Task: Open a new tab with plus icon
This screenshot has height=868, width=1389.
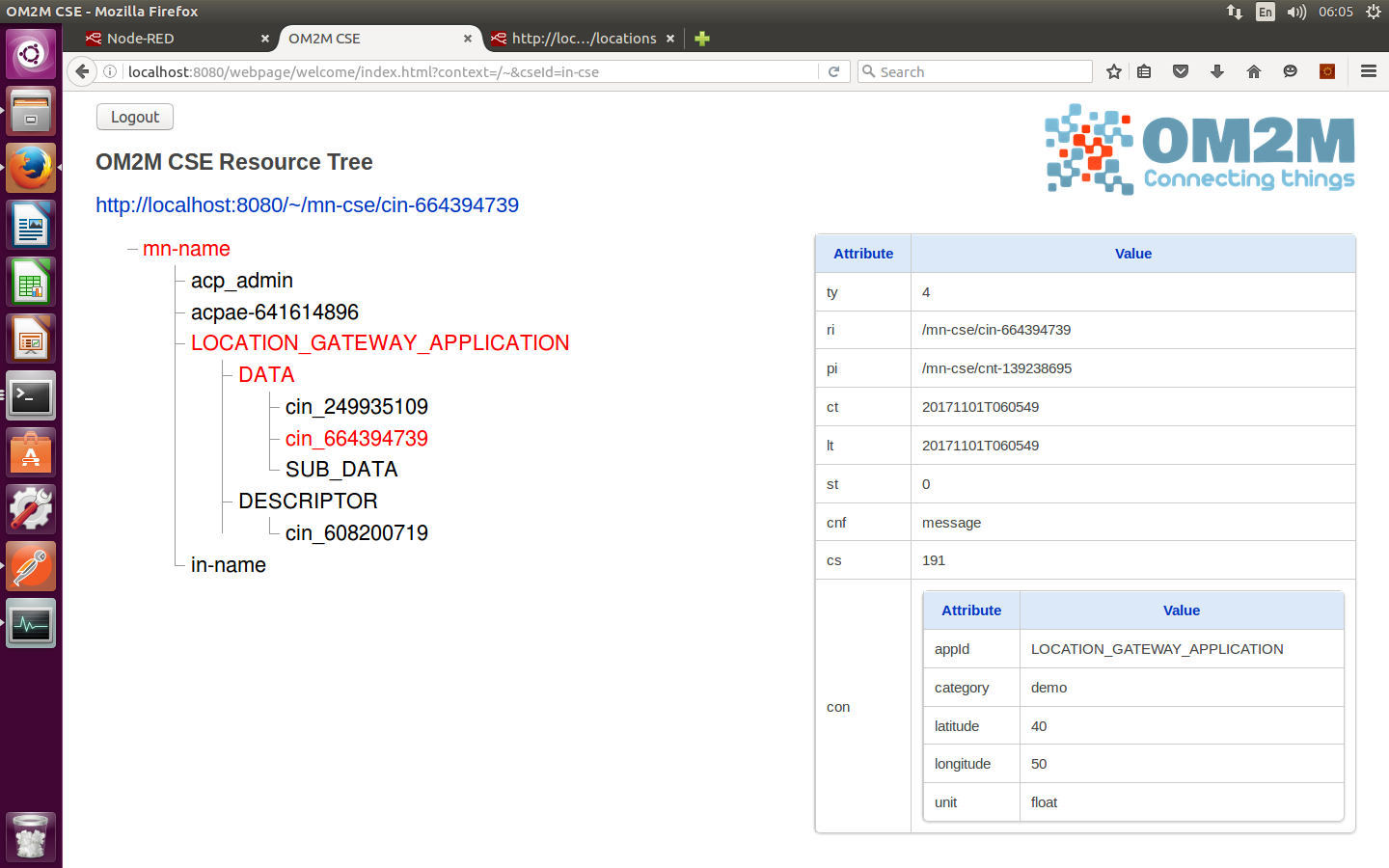Action: [702, 39]
